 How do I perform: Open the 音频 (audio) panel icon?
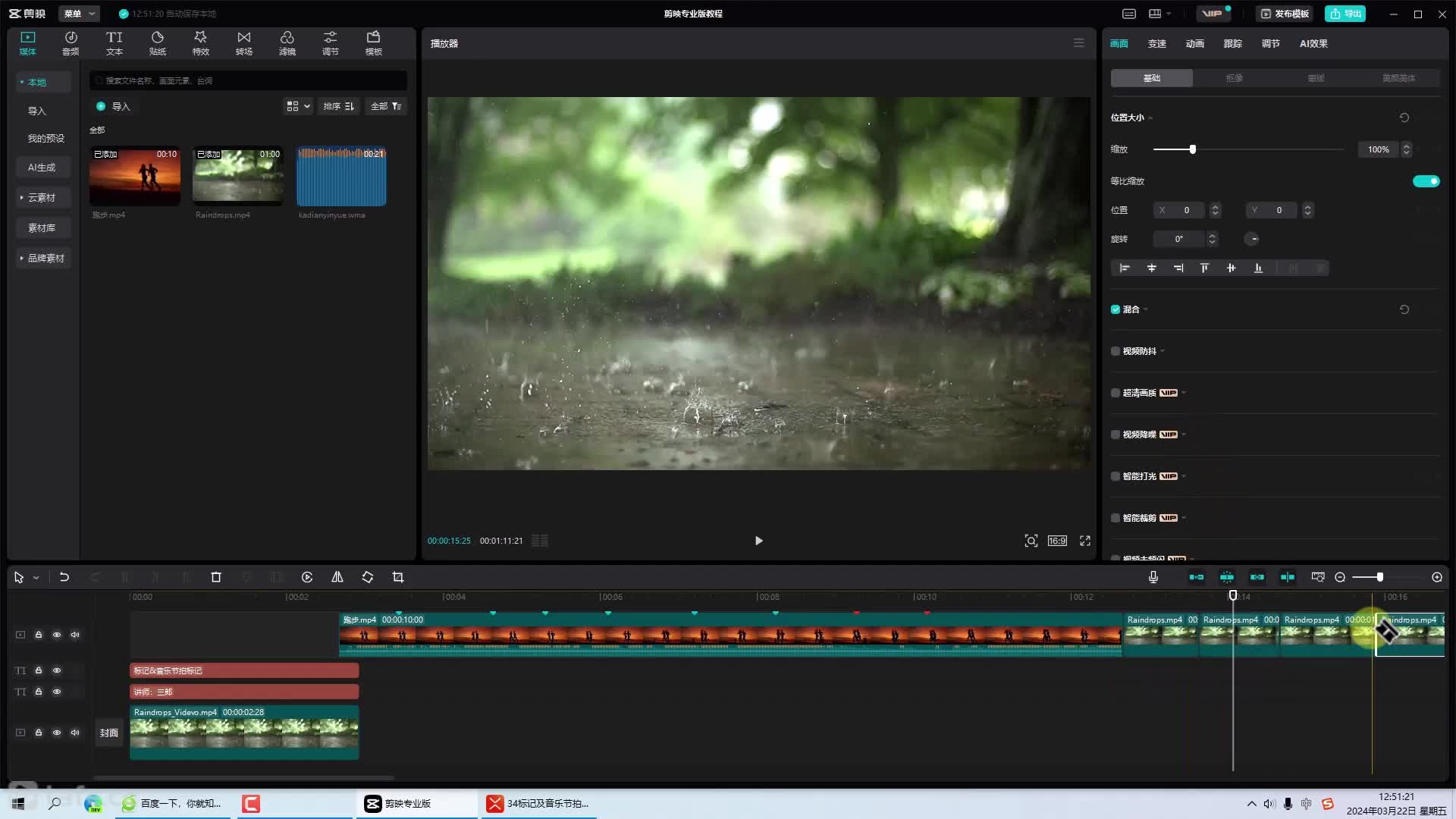(71, 42)
